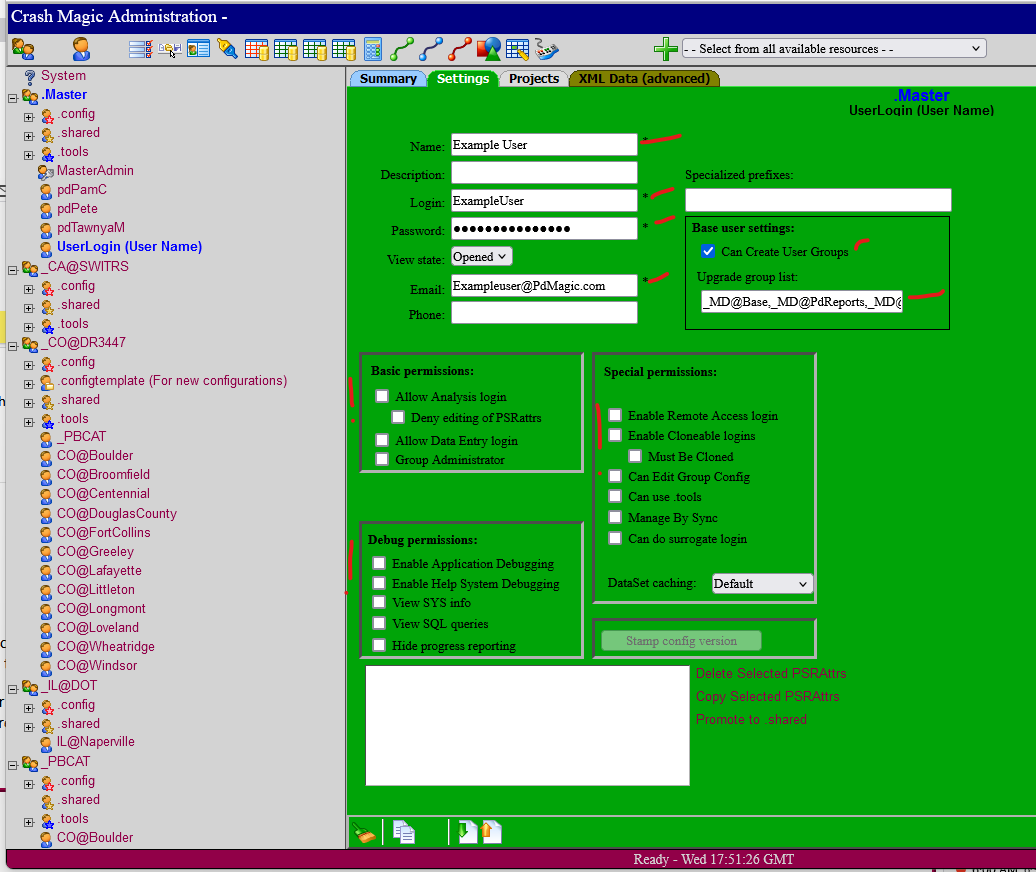Collapse the _IL@DOT tree group

[13, 690]
